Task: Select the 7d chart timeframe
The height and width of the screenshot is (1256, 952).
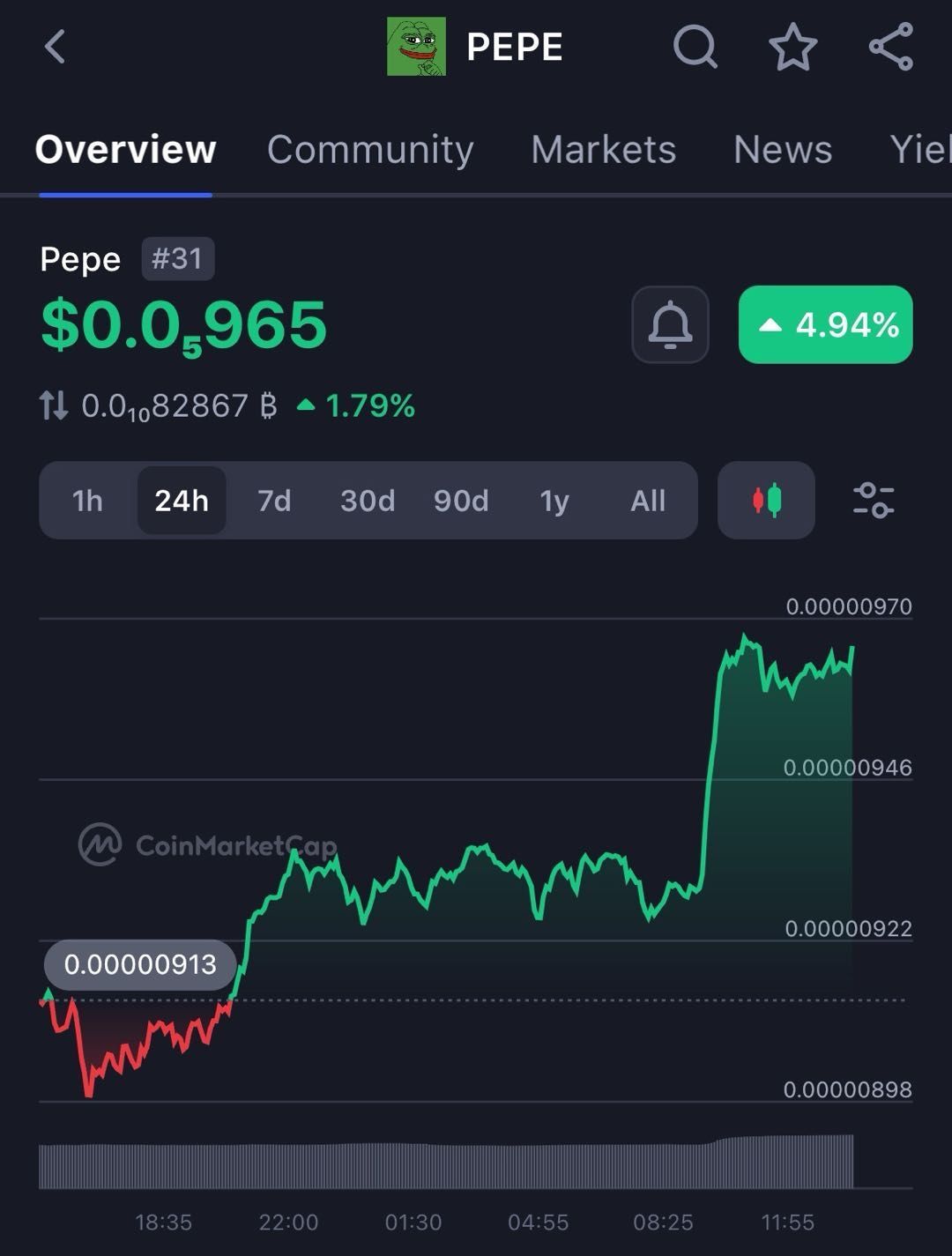Action: (274, 501)
